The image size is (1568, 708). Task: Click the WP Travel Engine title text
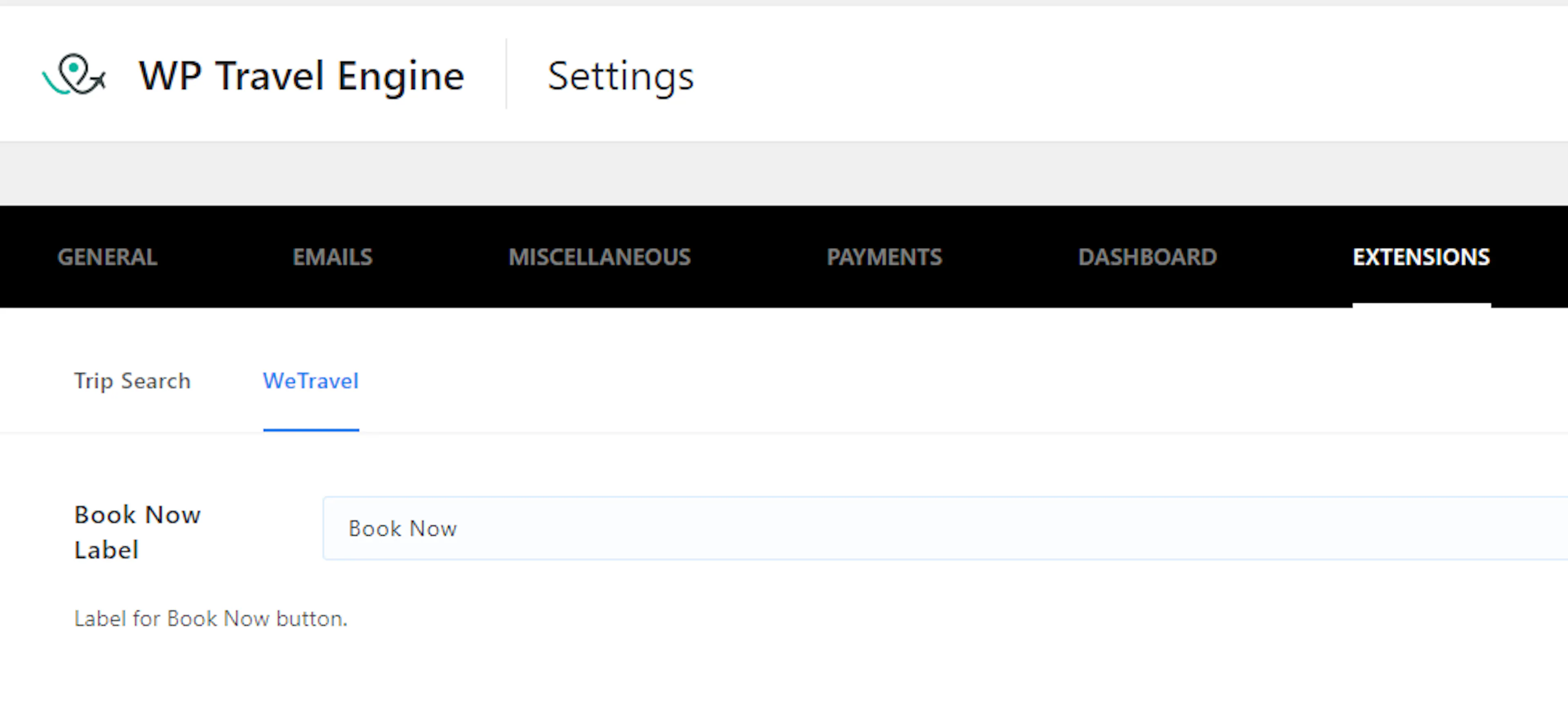(x=301, y=76)
